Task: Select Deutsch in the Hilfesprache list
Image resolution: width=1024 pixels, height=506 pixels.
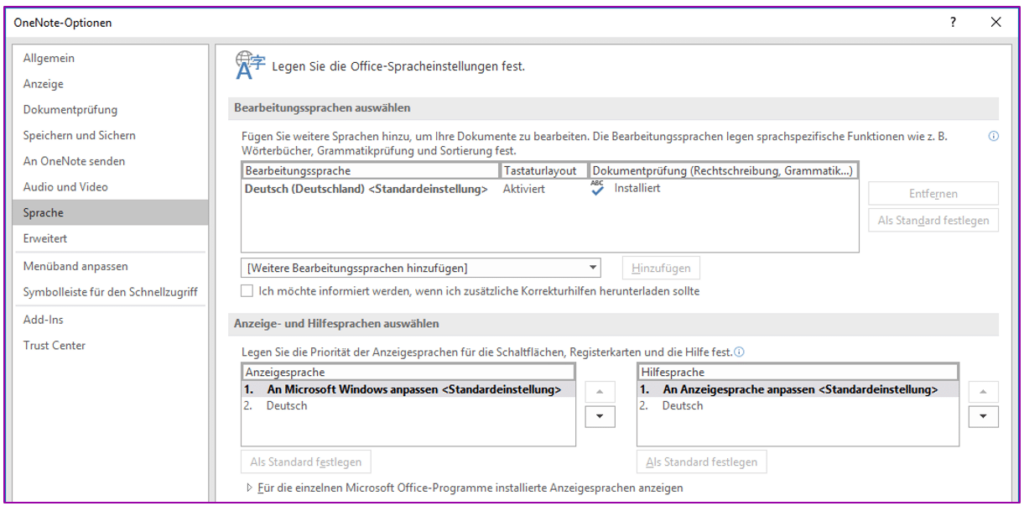Action: pyautogui.click(x=797, y=405)
